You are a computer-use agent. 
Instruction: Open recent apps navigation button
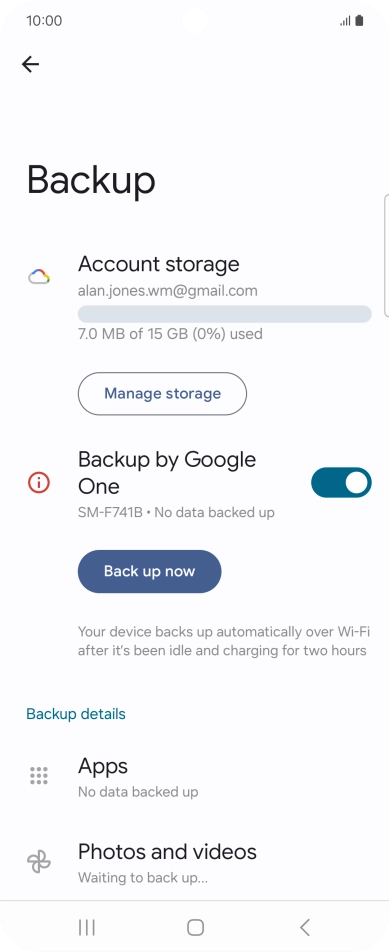point(87,927)
